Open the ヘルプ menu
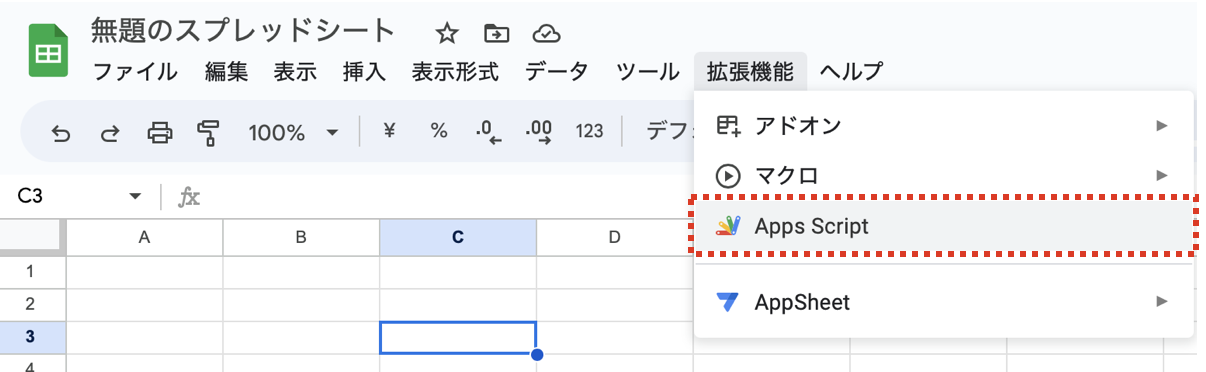 [x=851, y=71]
